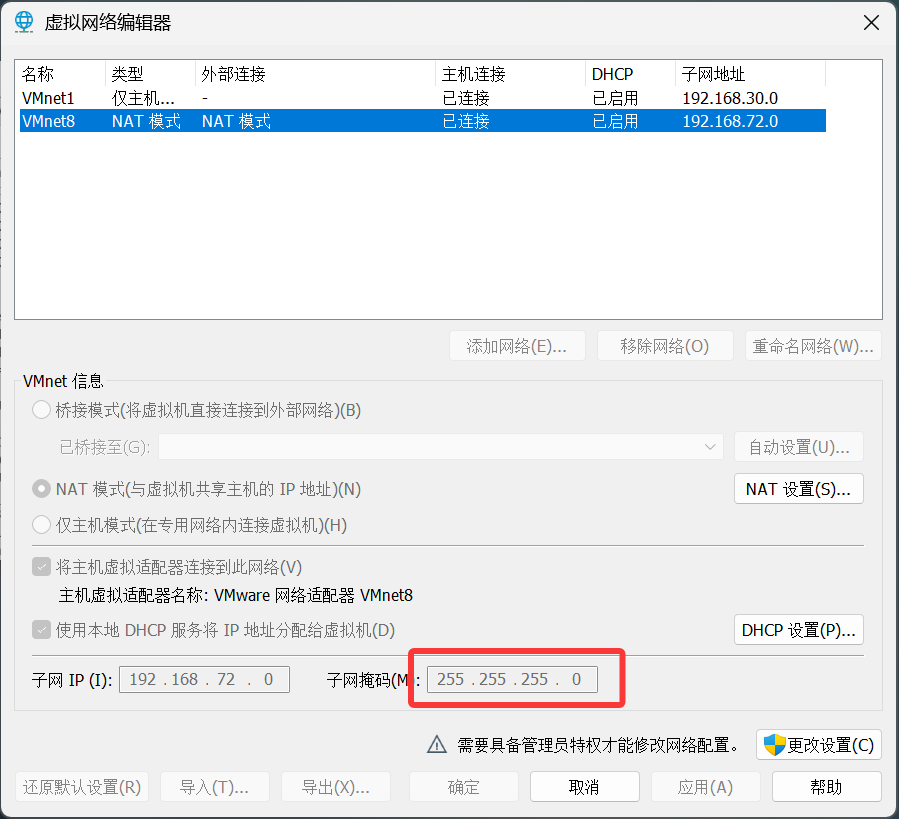The height and width of the screenshot is (819, 899).
Task: Close the 虚拟网络编辑器 window
Action: [871, 23]
